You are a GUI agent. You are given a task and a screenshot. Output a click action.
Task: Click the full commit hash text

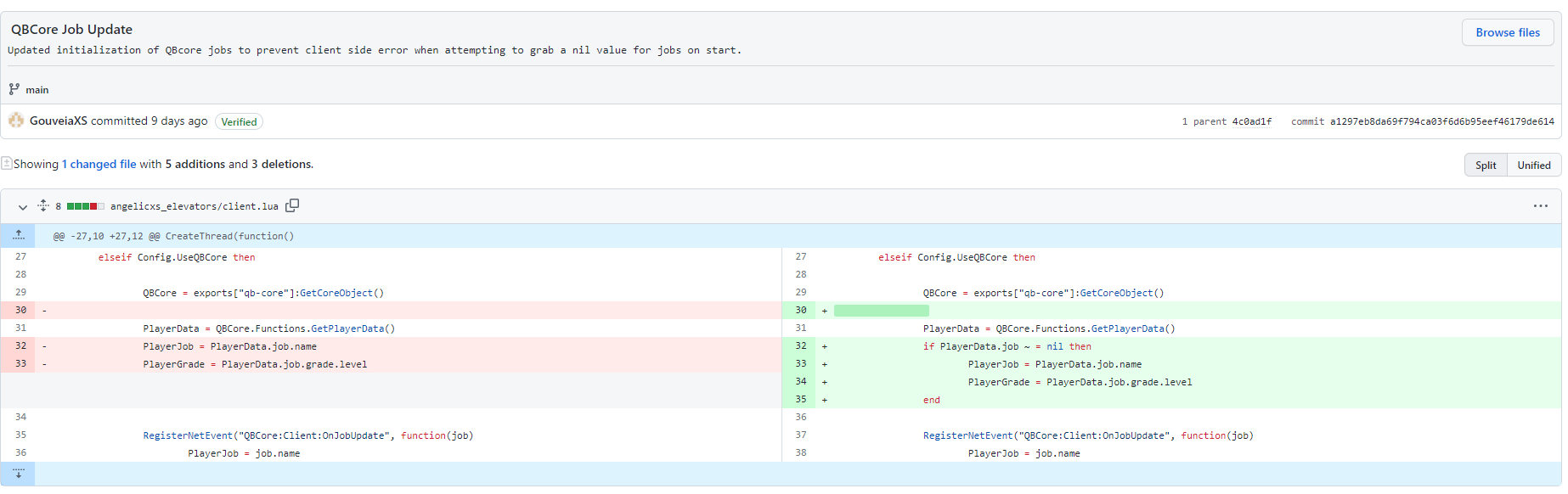(x=1441, y=121)
